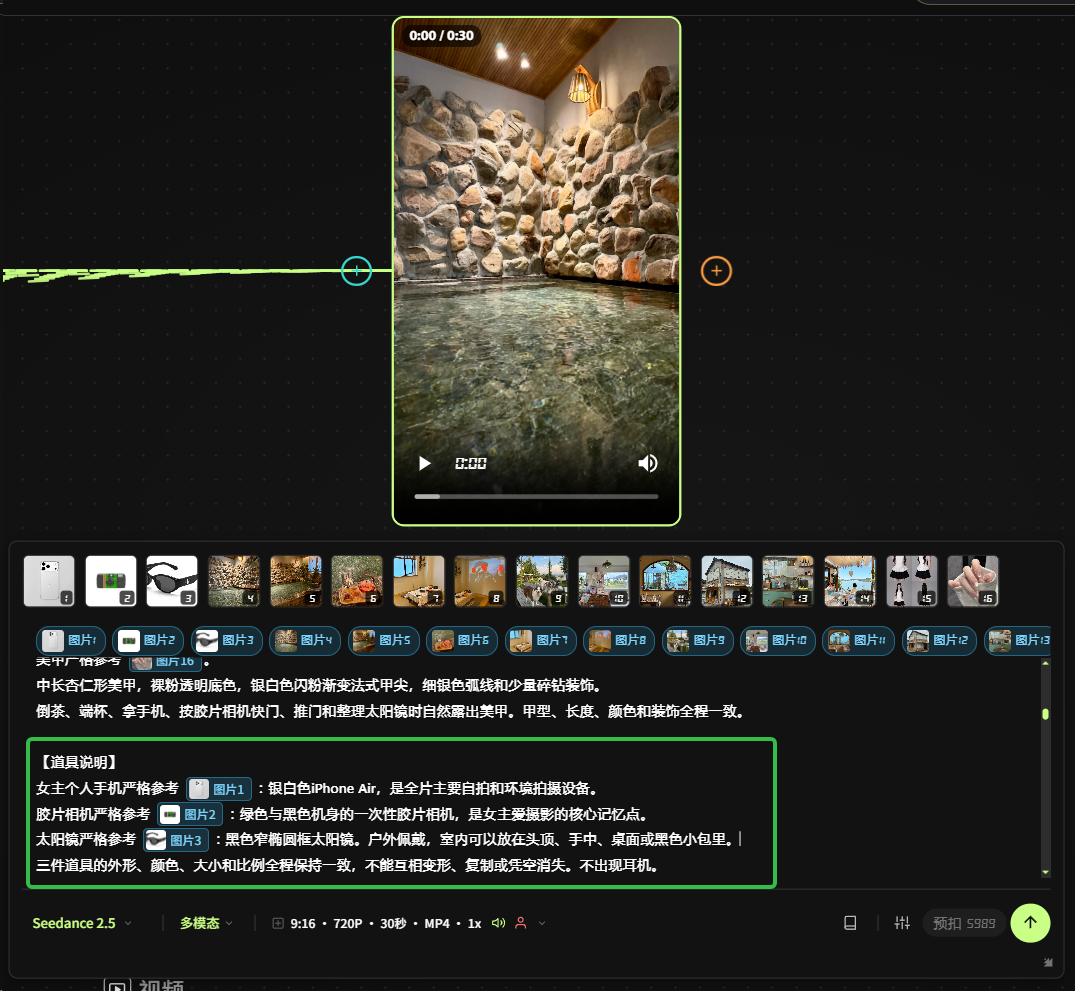The width and height of the screenshot is (1075, 991).
Task: Select reference thumbnail numbered 9
Action: click(x=542, y=581)
